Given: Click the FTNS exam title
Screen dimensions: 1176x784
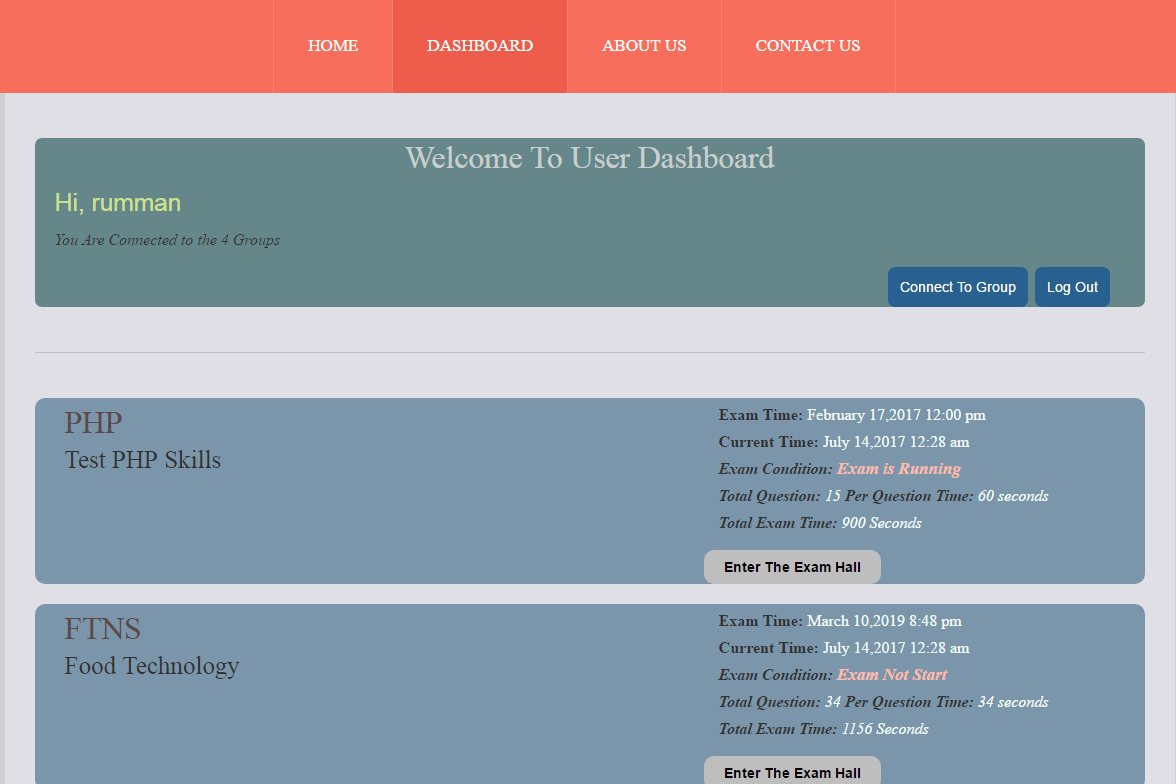Looking at the screenshot, I should (x=102, y=629).
